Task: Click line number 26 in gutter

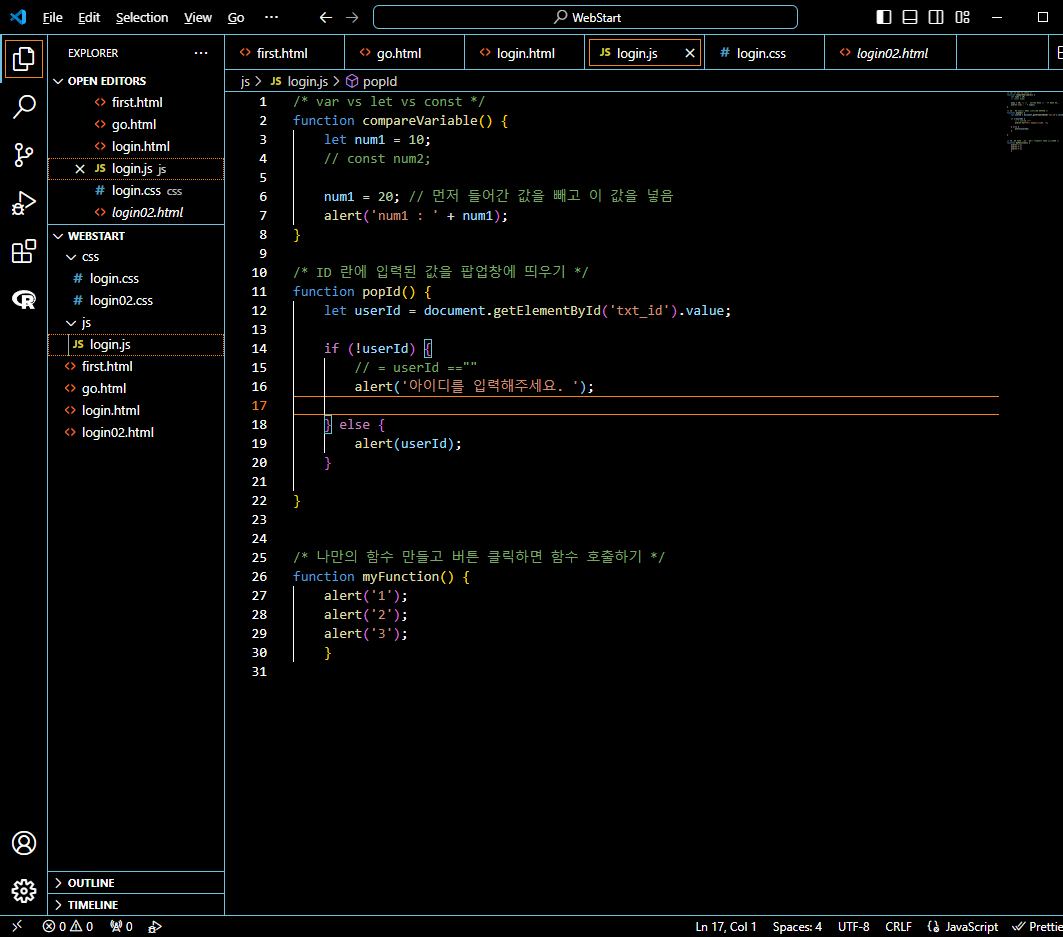Action: [259, 576]
